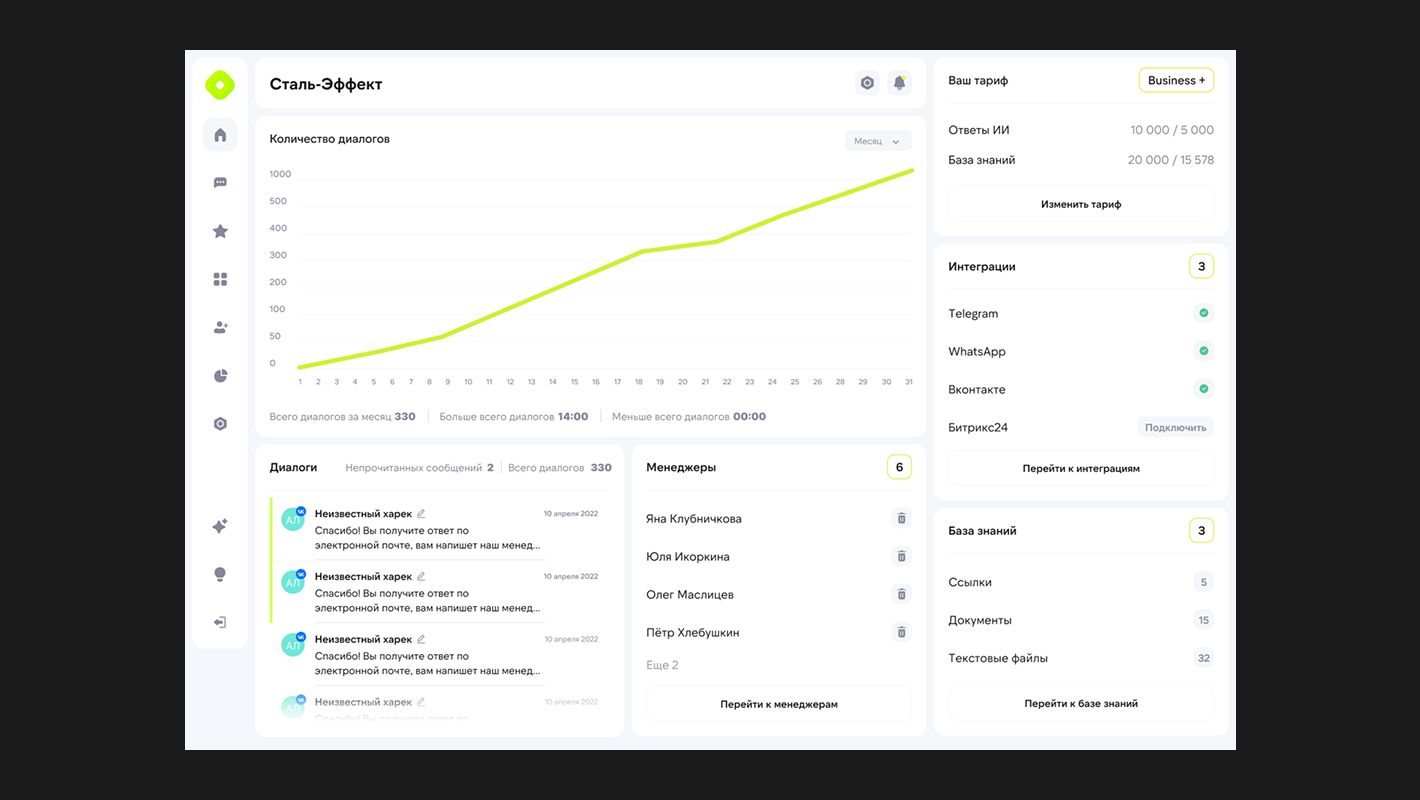Screen dimensions: 1420x800
Task: Click the Telegram integration status checkmark
Action: point(1203,313)
